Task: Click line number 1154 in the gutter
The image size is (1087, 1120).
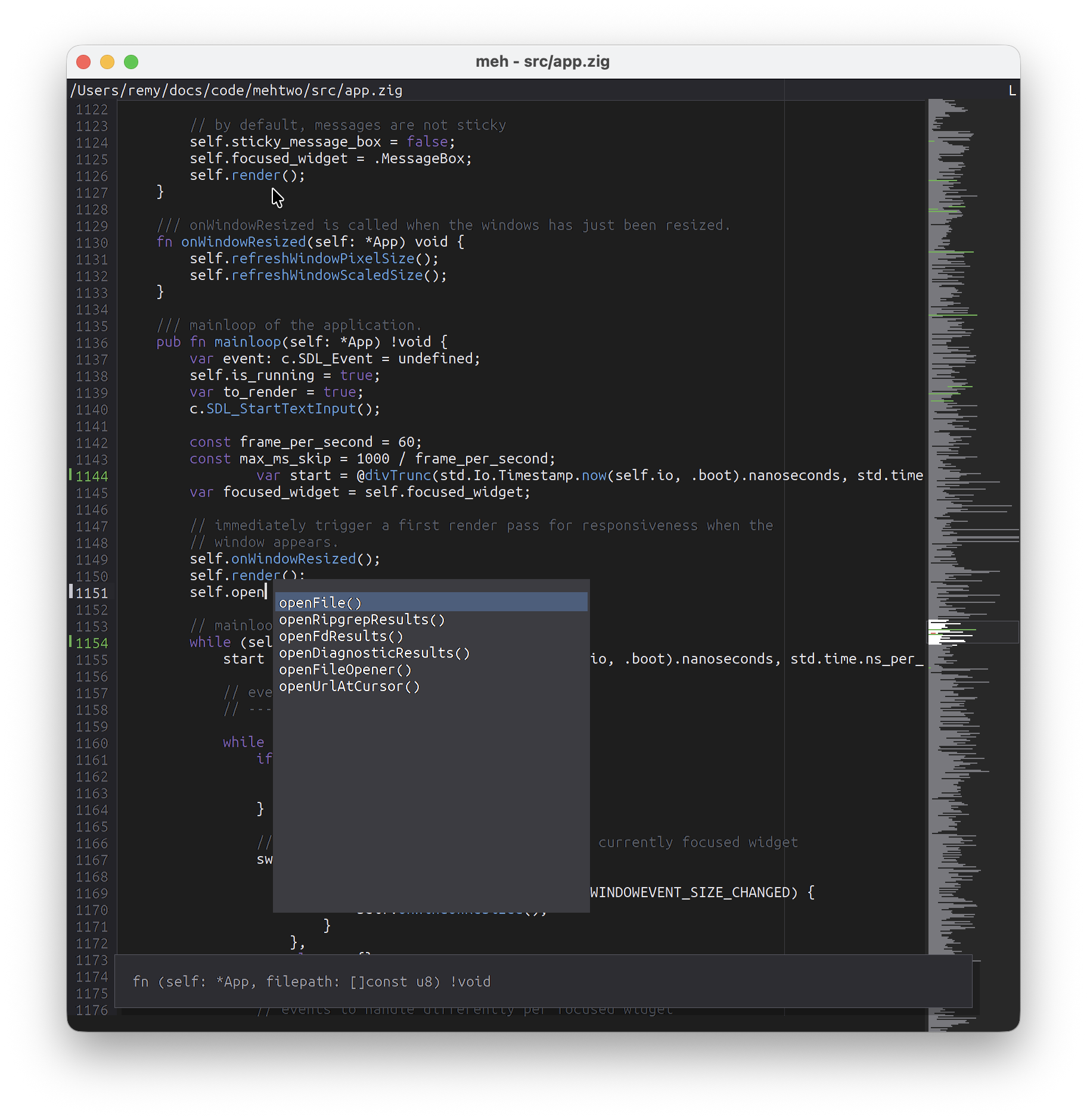Action: 92,643
